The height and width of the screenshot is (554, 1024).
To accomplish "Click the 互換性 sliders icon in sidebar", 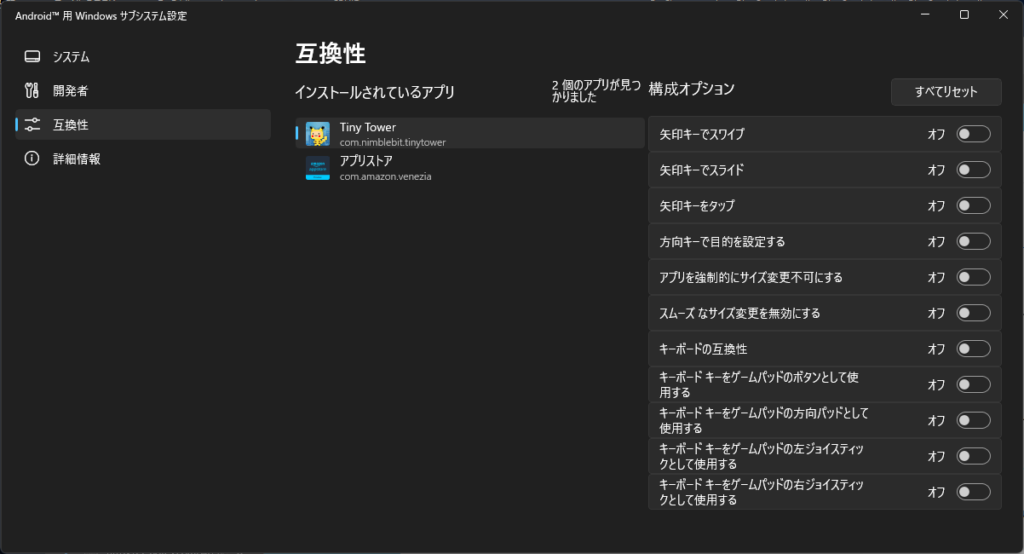I will [x=32, y=124].
